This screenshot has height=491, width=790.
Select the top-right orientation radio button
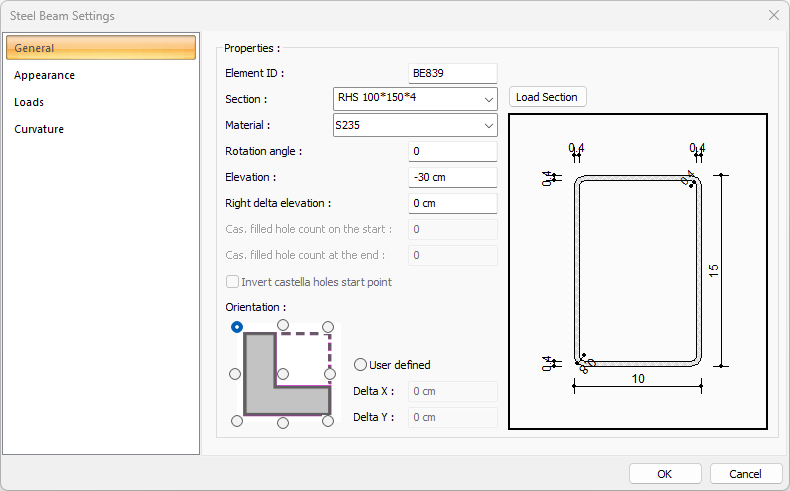[330, 325]
